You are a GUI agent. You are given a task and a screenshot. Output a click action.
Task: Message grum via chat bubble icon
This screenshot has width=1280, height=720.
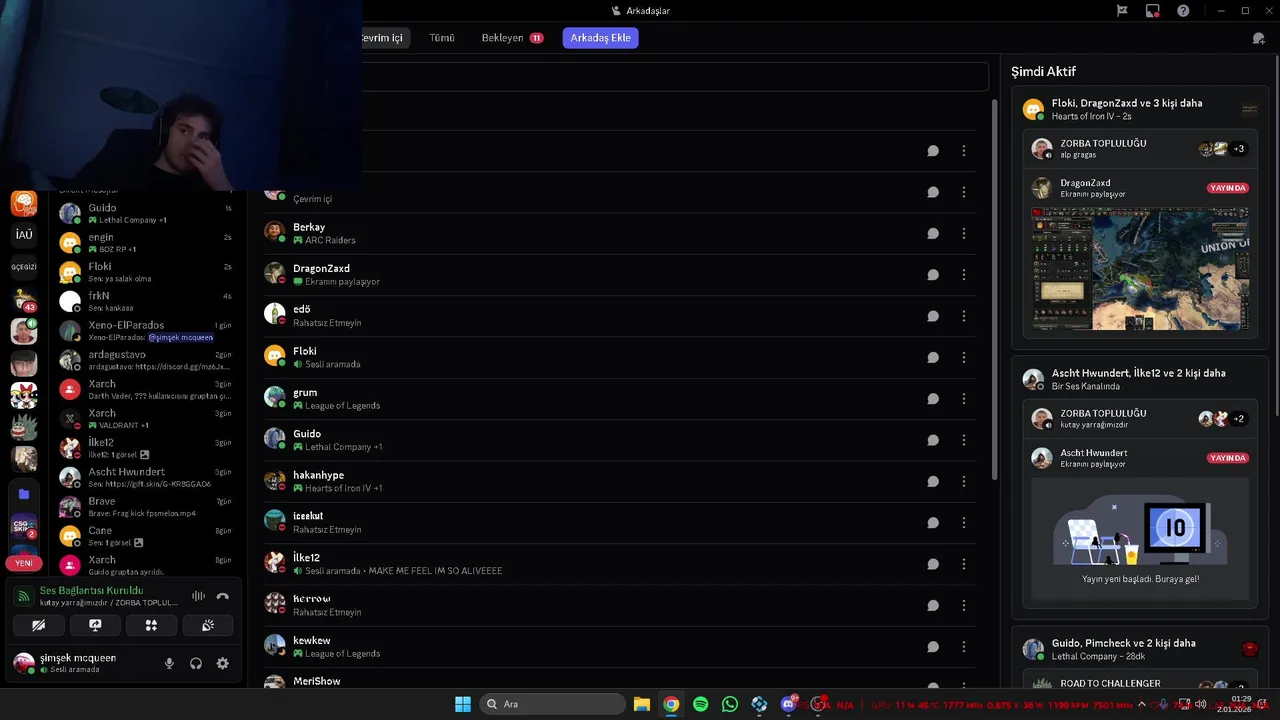(x=933, y=399)
